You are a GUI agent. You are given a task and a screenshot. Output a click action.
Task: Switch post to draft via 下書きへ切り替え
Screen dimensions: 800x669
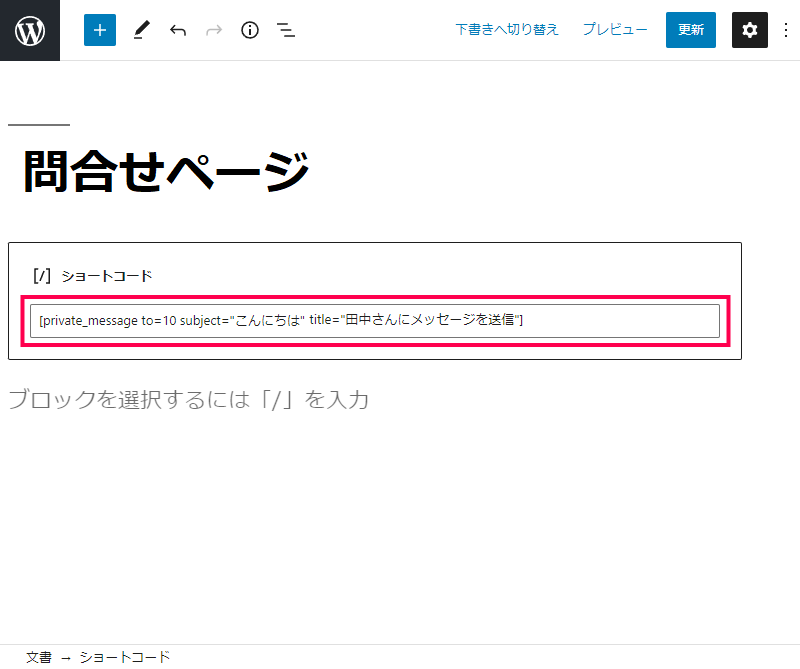(x=507, y=30)
